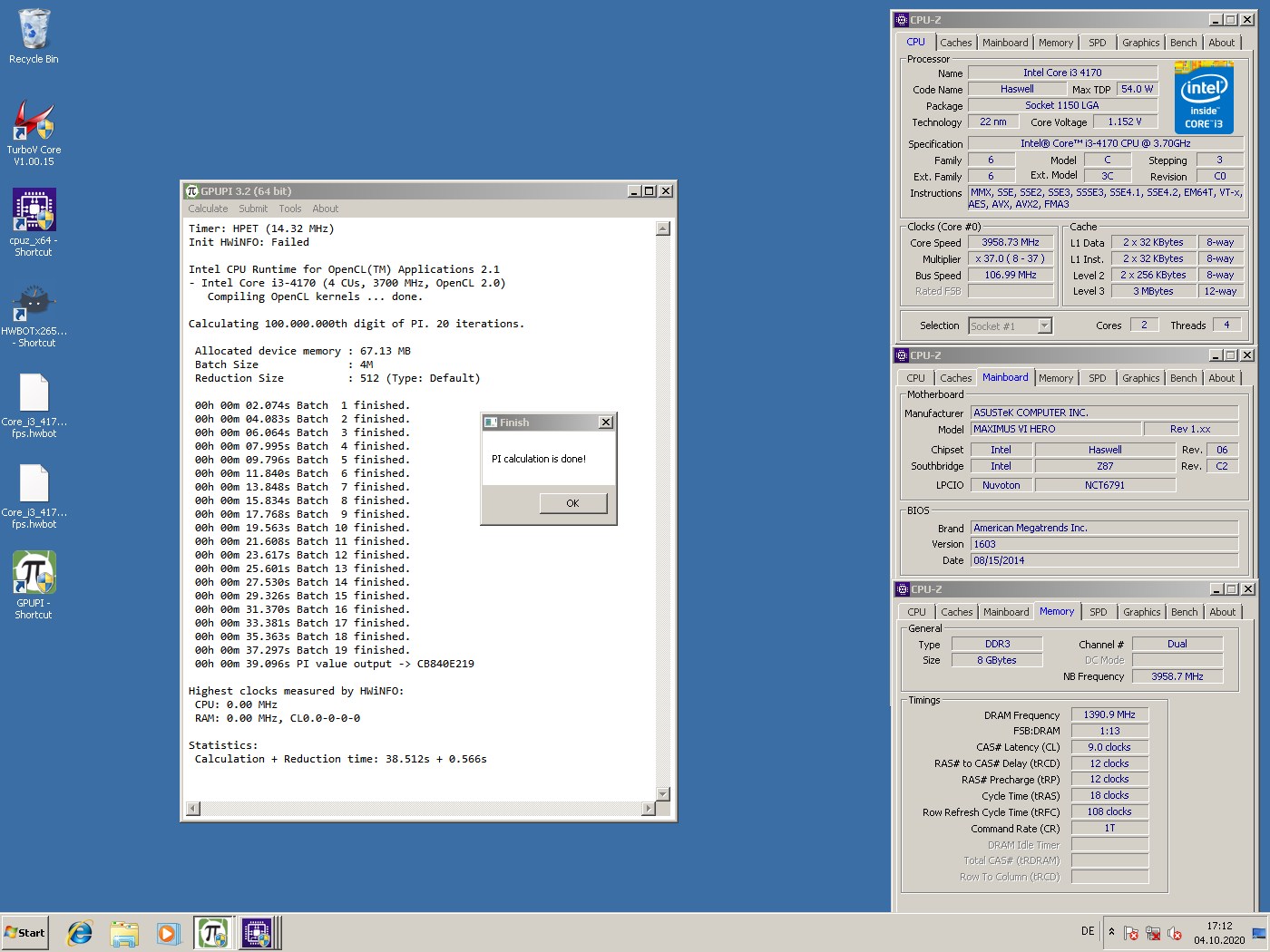Open Tools menu in GPUPI

point(290,209)
